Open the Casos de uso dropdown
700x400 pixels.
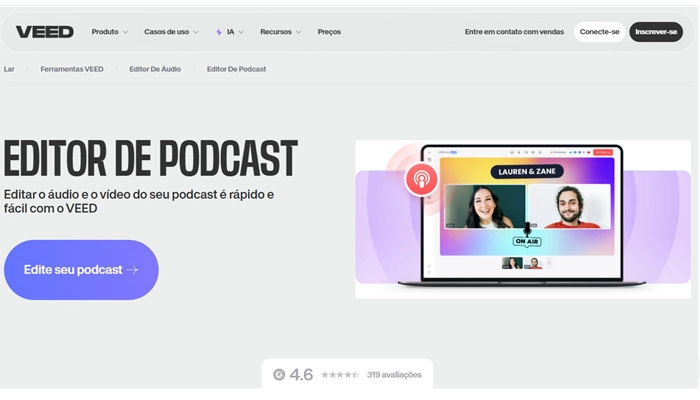[x=171, y=32]
